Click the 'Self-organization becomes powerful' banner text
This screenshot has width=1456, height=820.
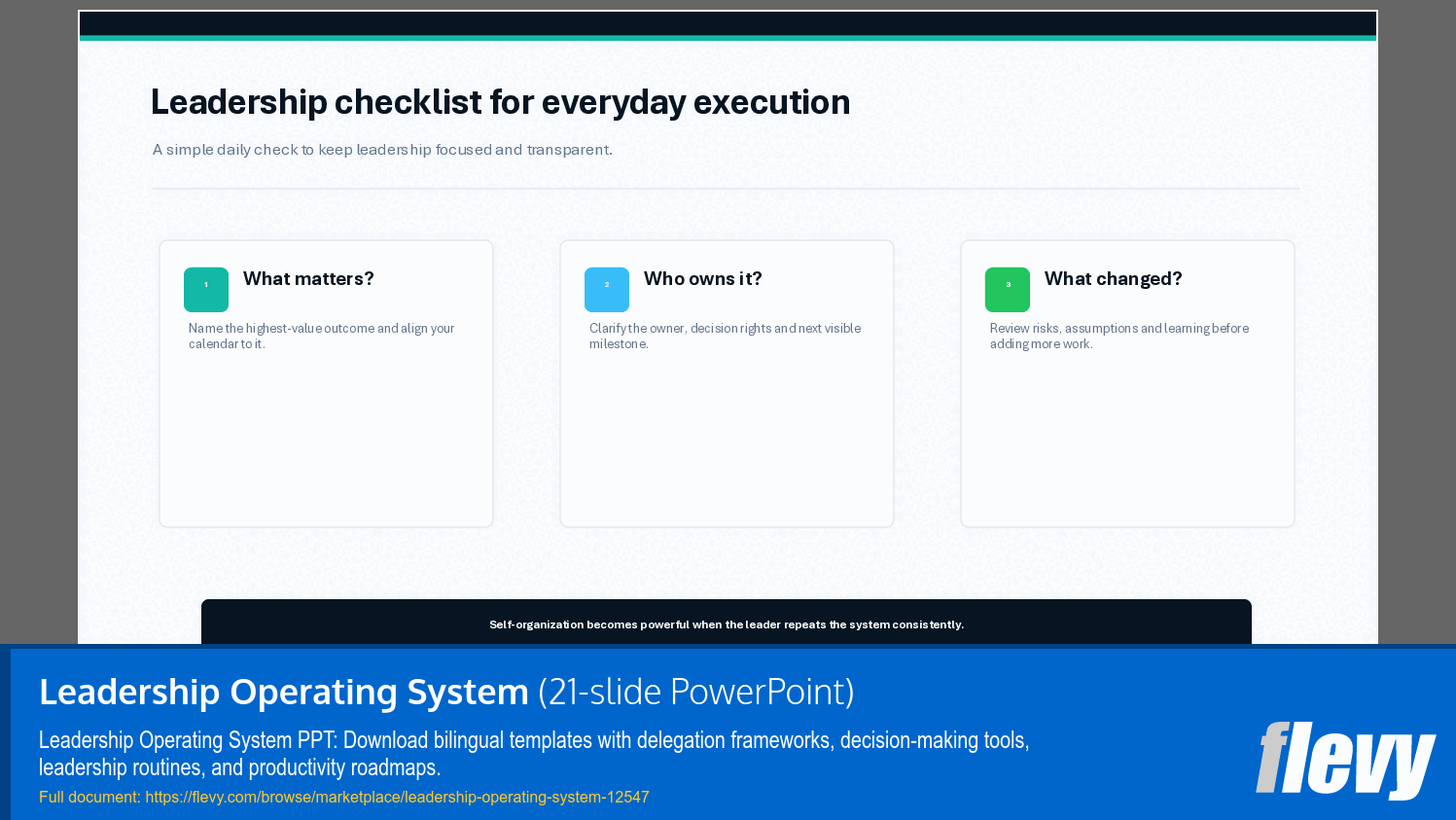[727, 624]
